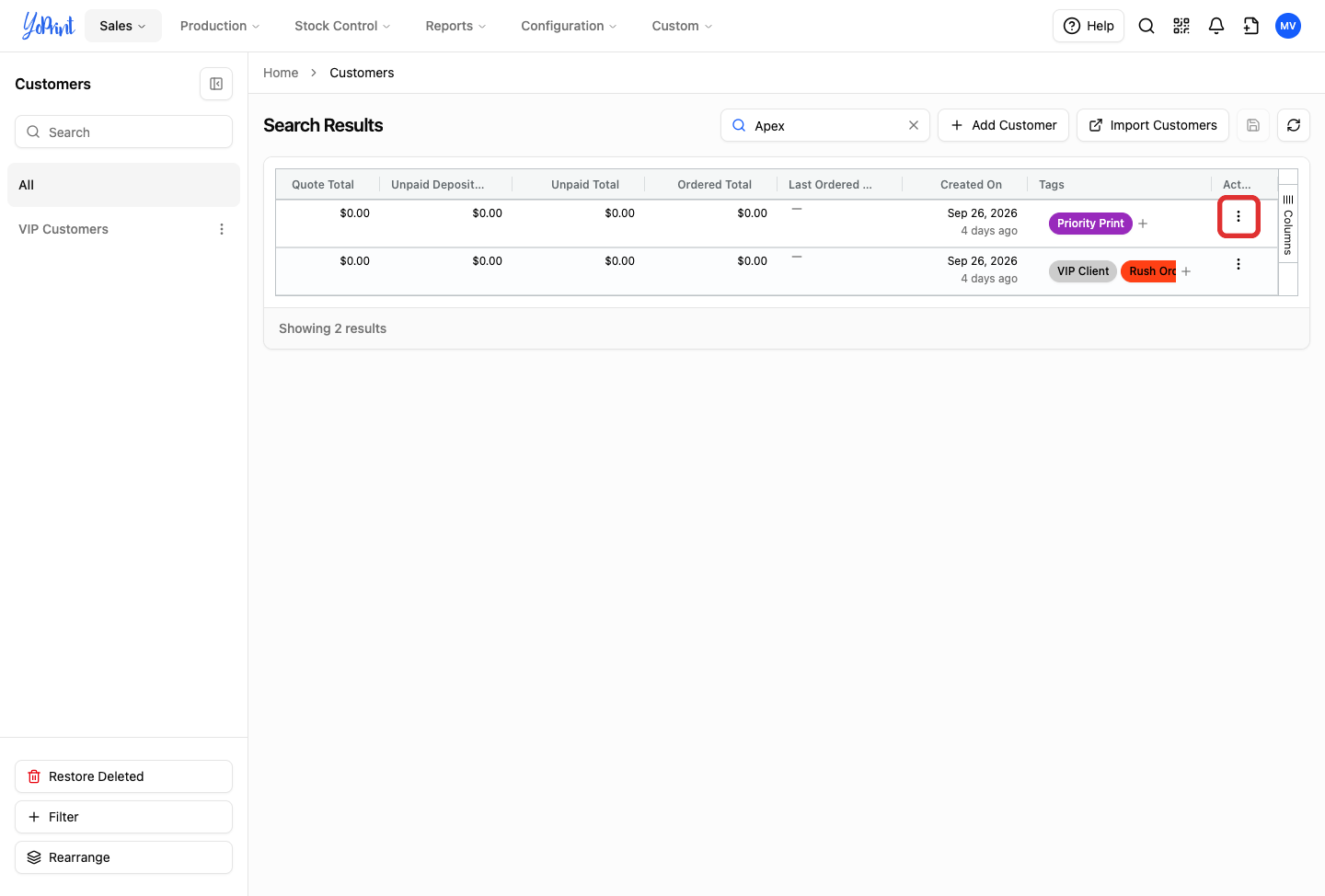Open the notifications bell
The height and width of the screenshot is (896, 1325).
1216,26
